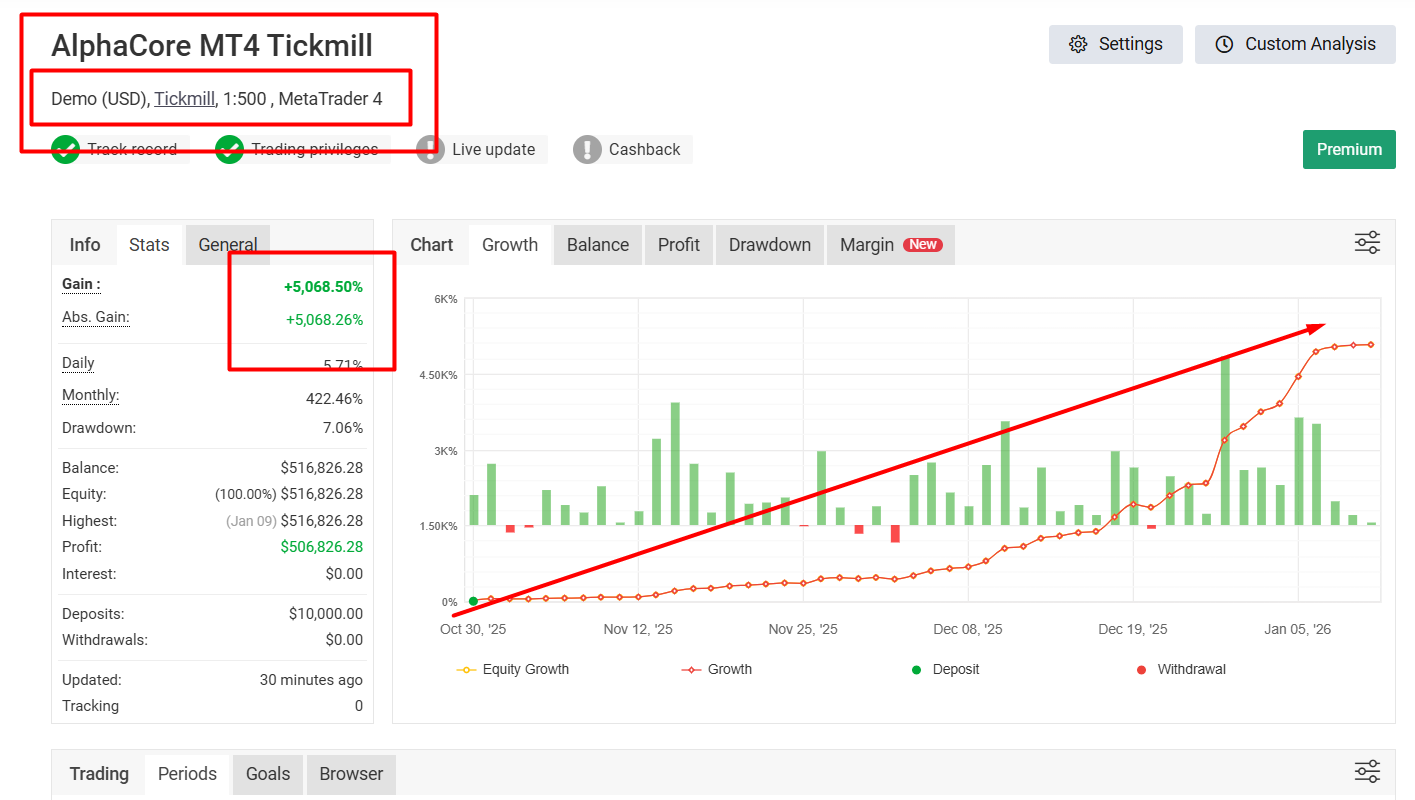
Task: Click the Deposits value $10,000.00
Action: coord(326,614)
